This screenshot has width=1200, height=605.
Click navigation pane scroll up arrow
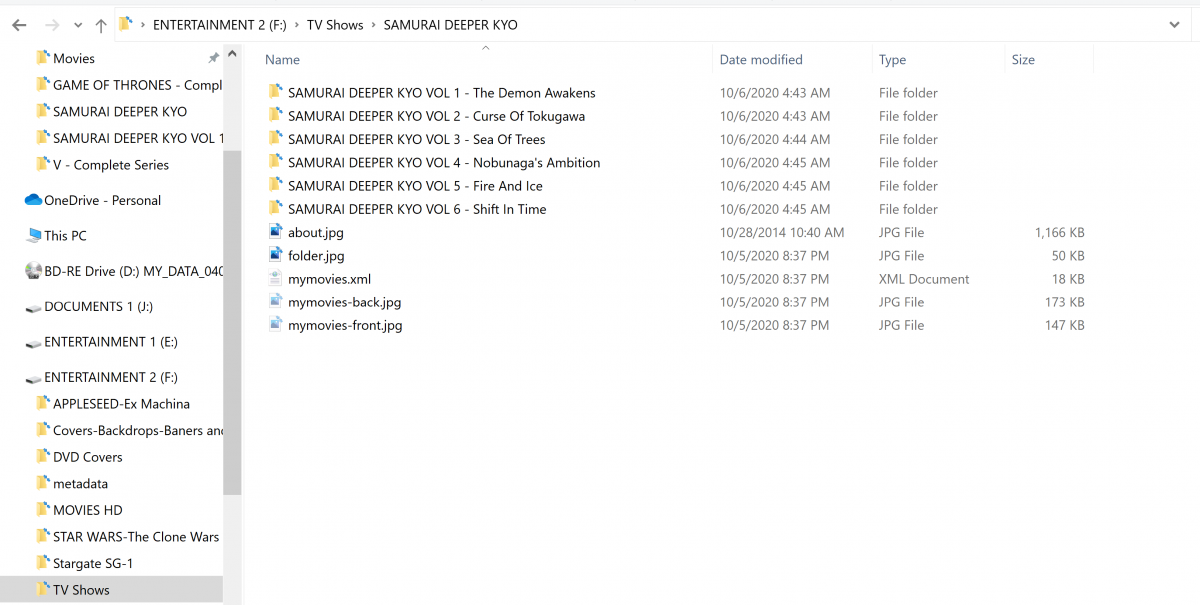(x=232, y=52)
